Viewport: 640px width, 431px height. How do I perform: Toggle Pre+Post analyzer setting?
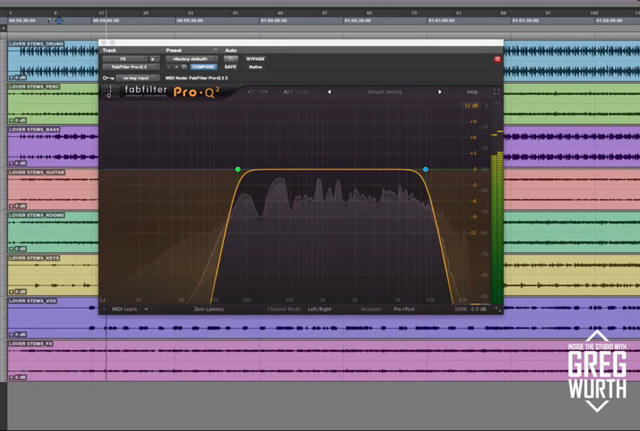[x=404, y=309]
